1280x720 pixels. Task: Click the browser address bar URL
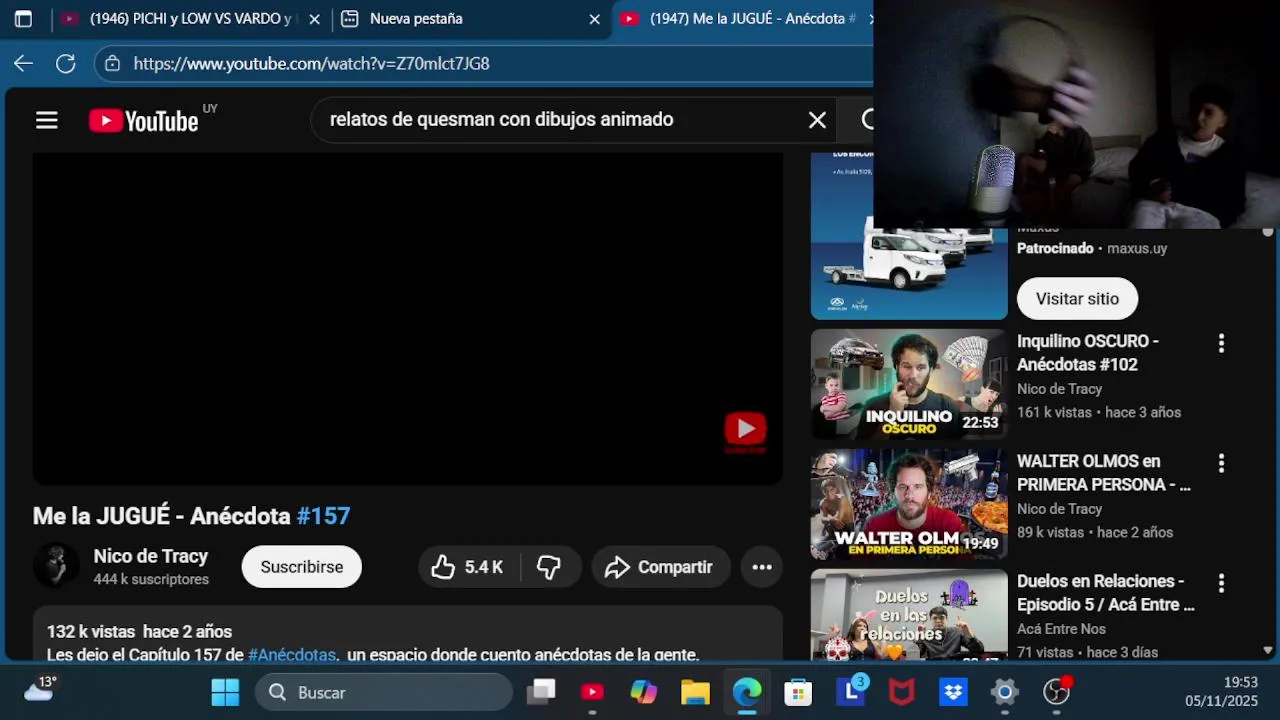coord(311,63)
